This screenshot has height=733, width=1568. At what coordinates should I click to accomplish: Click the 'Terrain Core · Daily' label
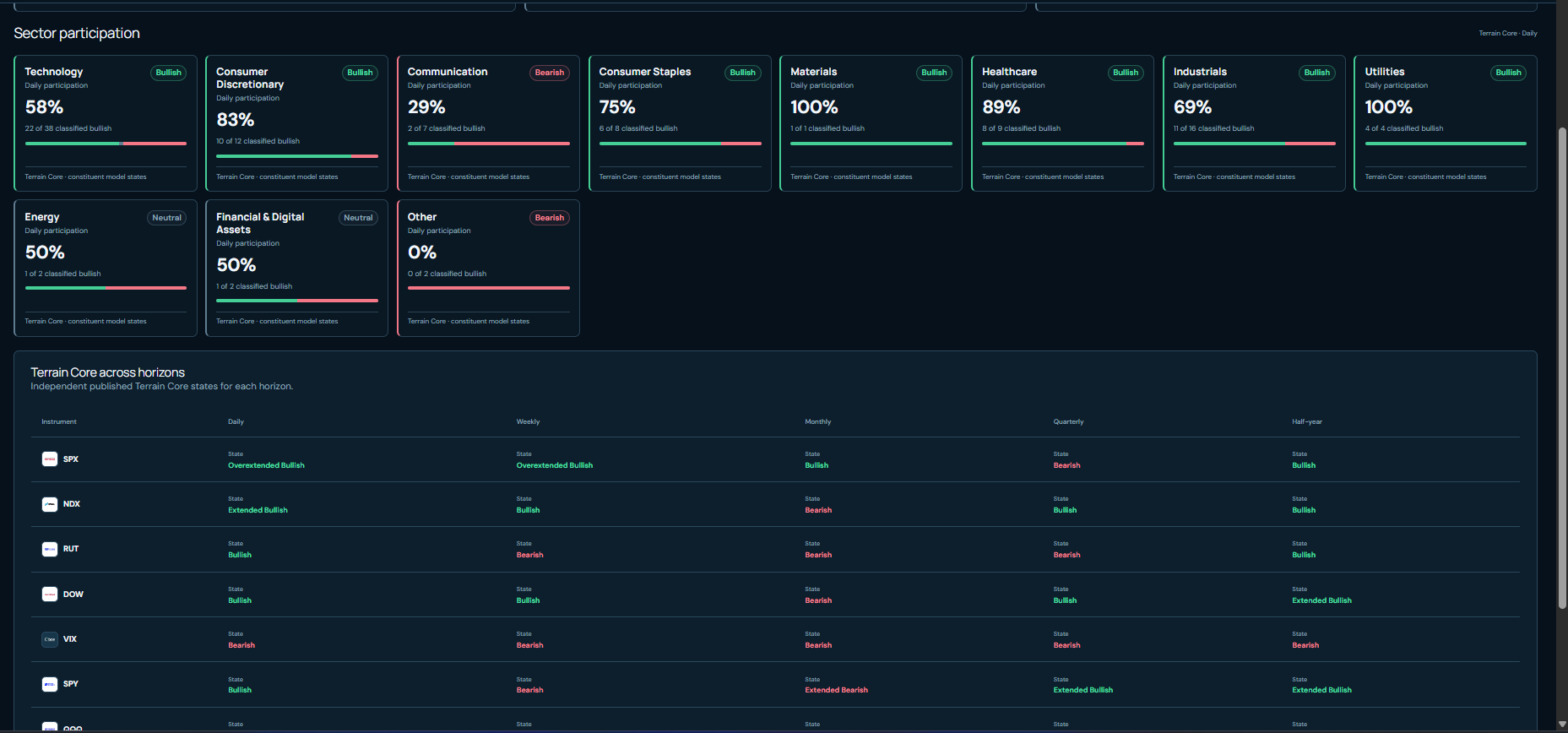pos(1507,33)
